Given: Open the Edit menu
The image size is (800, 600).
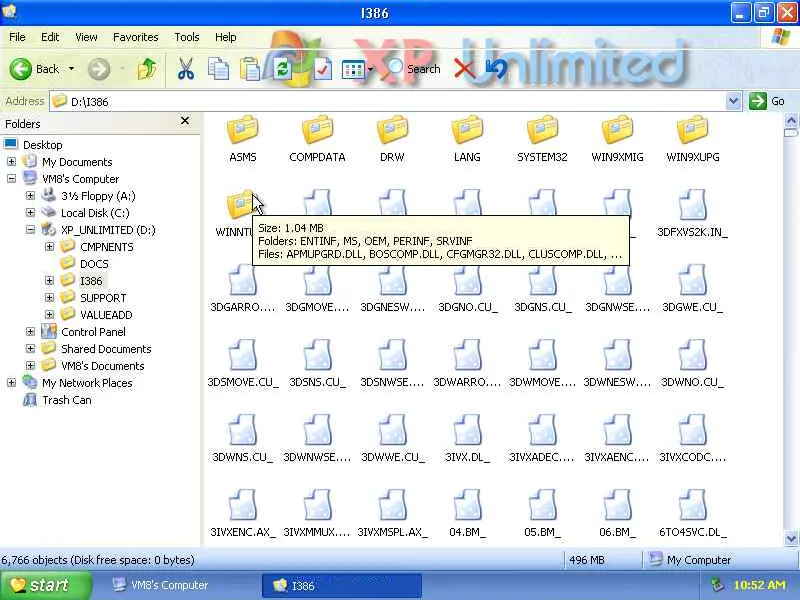Looking at the screenshot, I should (50, 37).
